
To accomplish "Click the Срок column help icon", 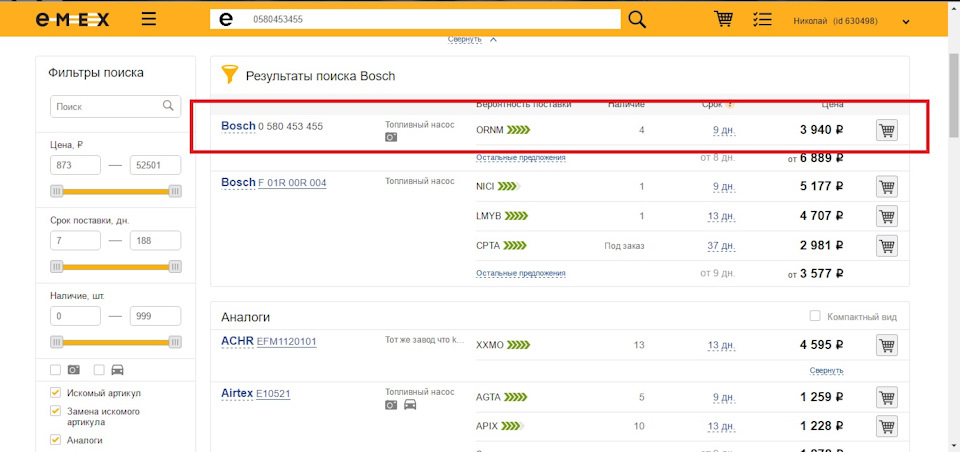I will coord(729,105).
